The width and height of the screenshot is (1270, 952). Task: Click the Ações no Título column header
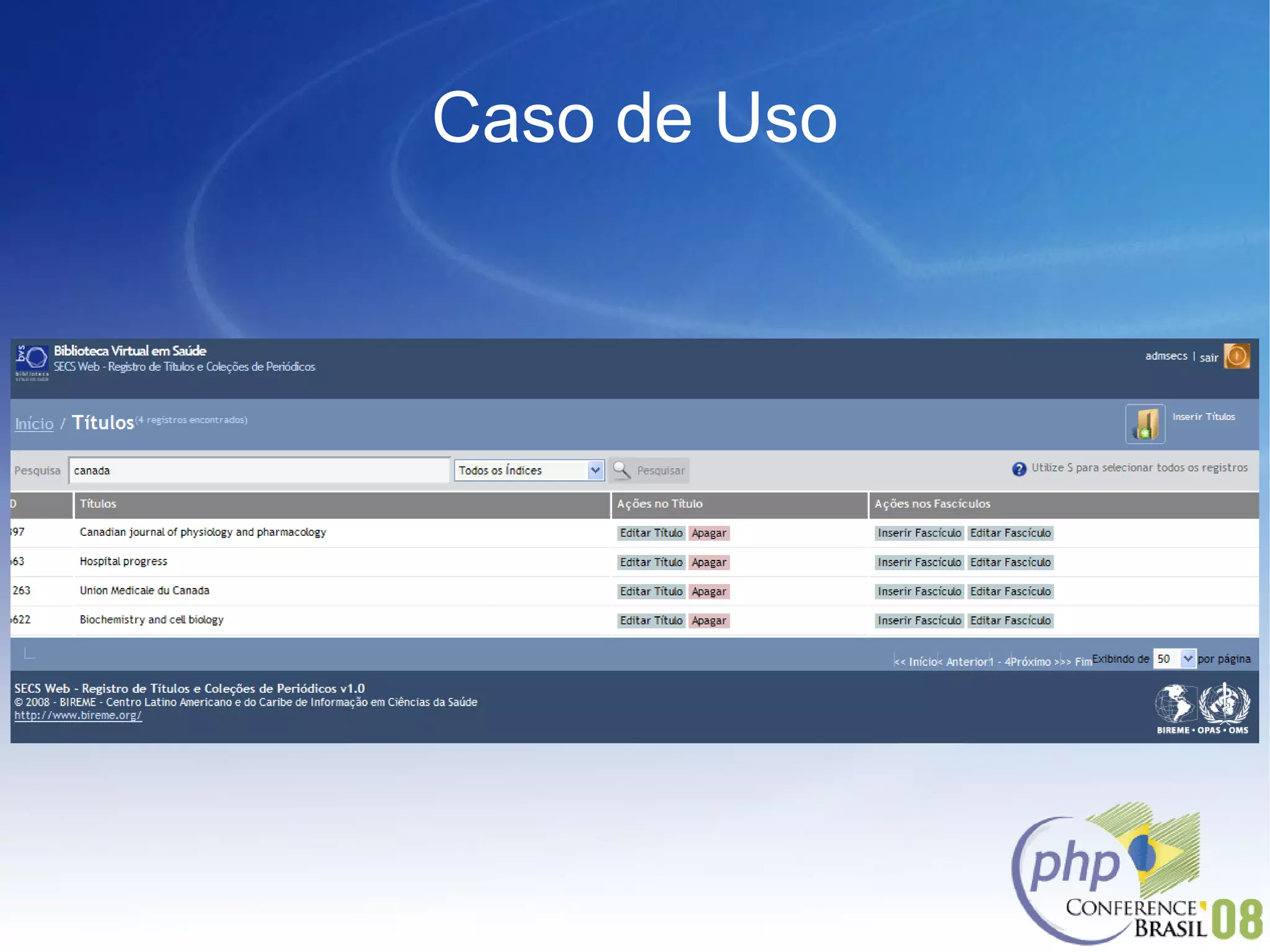[x=740, y=504]
